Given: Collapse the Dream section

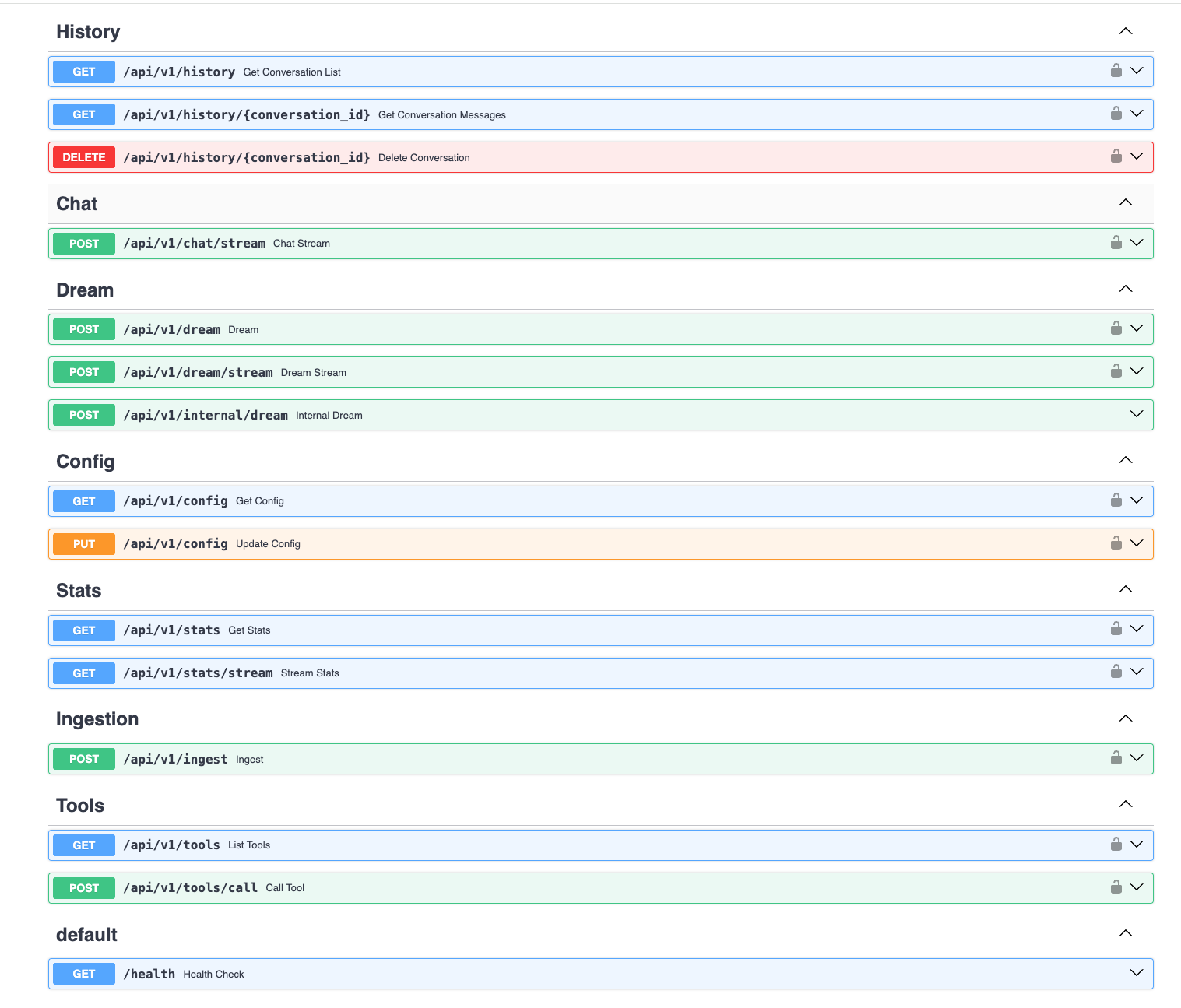Looking at the screenshot, I should click(1126, 289).
